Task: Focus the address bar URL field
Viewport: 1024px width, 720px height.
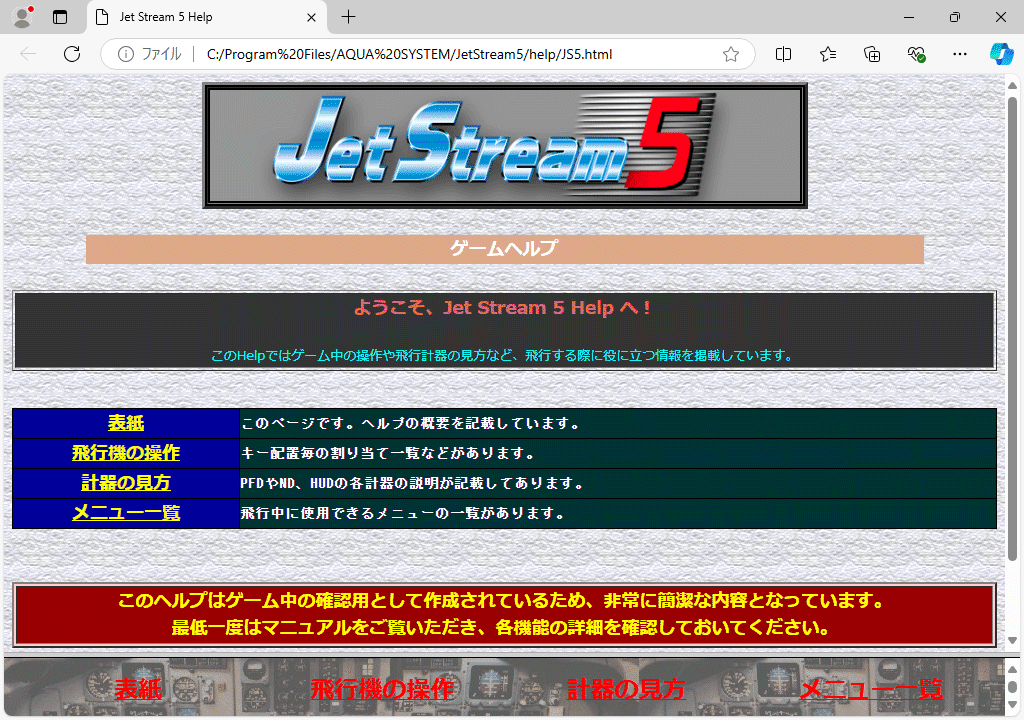Action: pyautogui.click(x=409, y=54)
